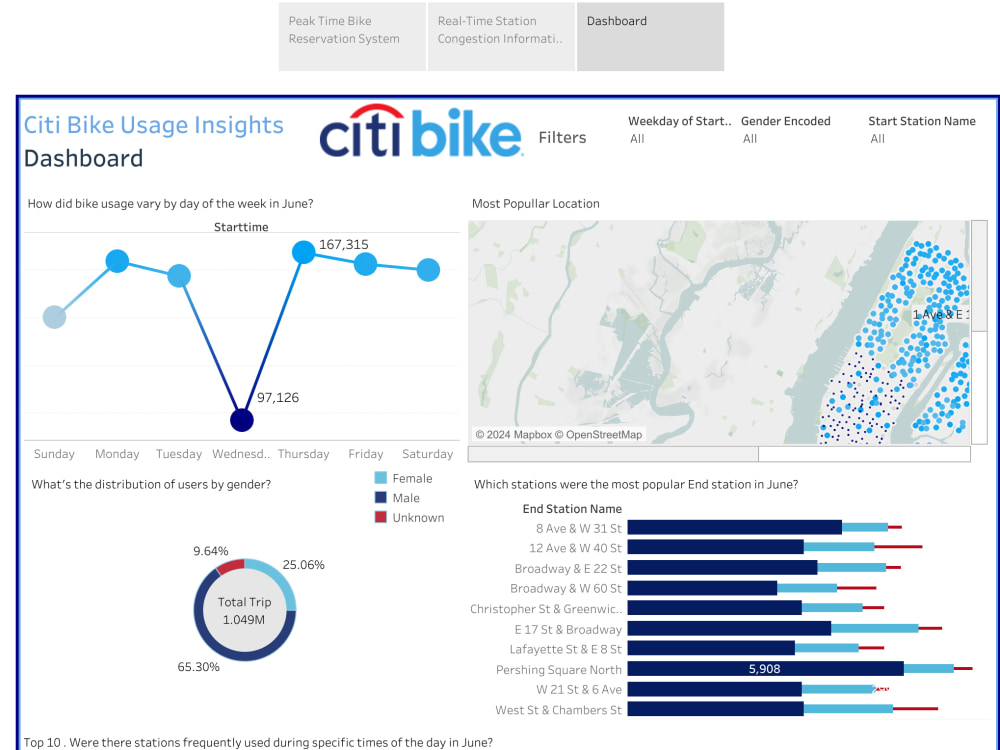Click the Sunday axis label

pyautogui.click(x=54, y=454)
